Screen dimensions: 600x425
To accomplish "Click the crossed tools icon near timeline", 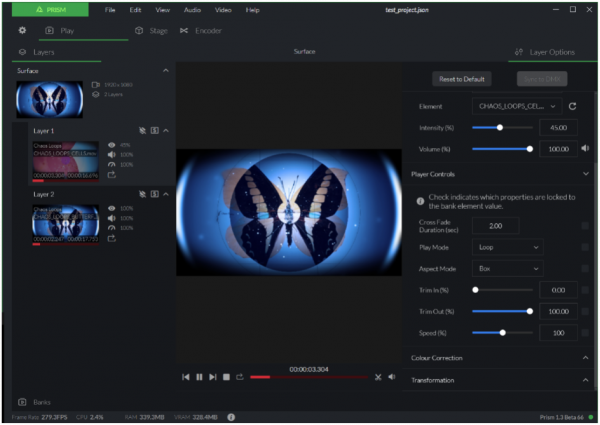I will click(x=378, y=377).
